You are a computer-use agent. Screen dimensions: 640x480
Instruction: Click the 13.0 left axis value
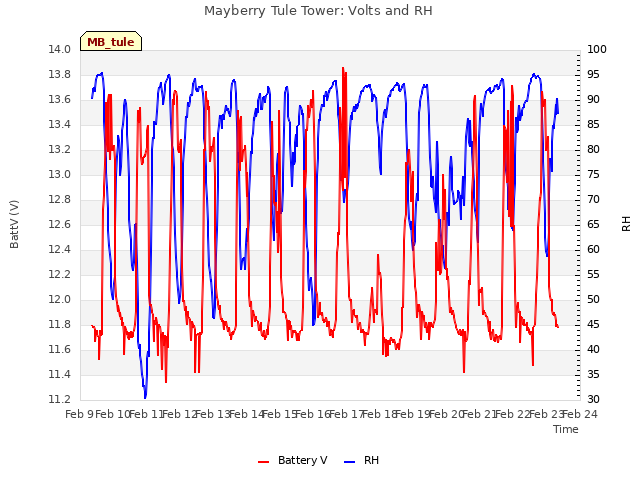click(60, 174)
